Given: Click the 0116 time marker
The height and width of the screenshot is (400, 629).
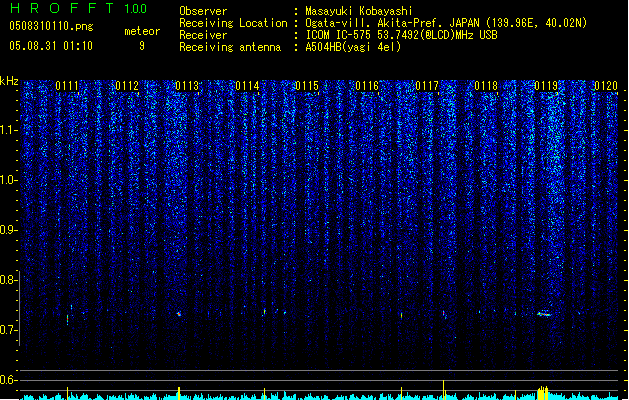Looking at the screenshot, I should [x=367, y=86].
